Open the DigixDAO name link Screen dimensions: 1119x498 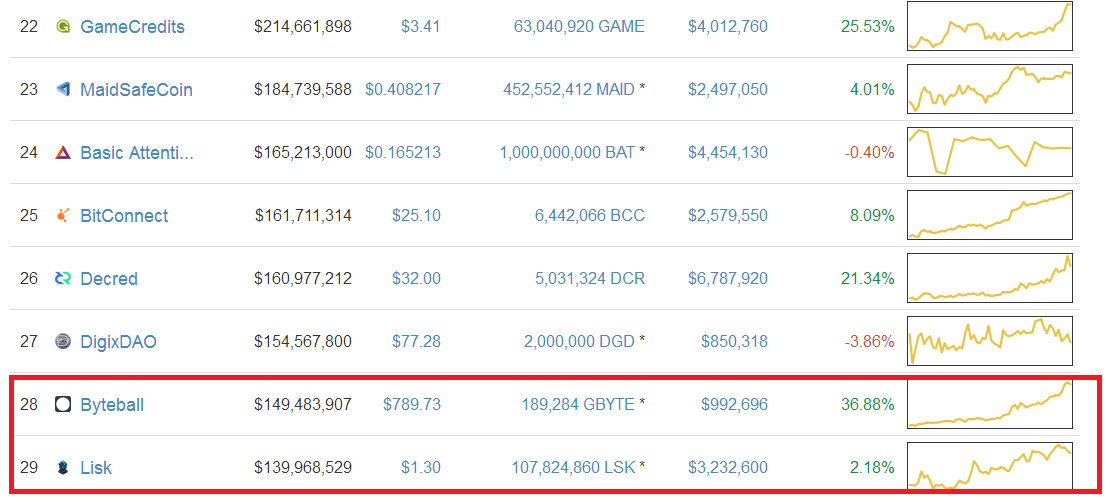coord(118,342)
